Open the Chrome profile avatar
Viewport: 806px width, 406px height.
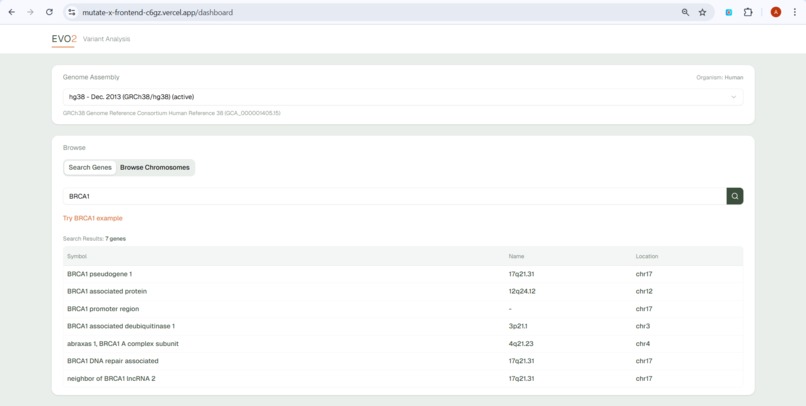776,12
